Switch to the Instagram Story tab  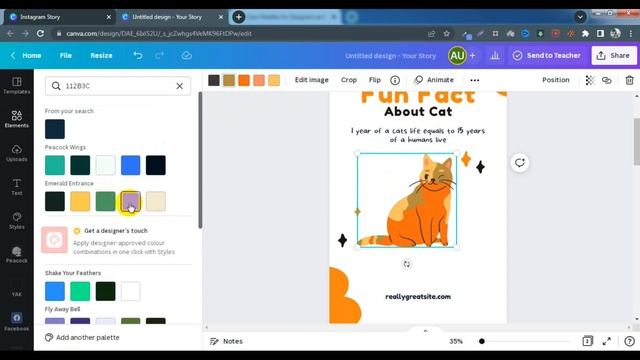[59, 17]
